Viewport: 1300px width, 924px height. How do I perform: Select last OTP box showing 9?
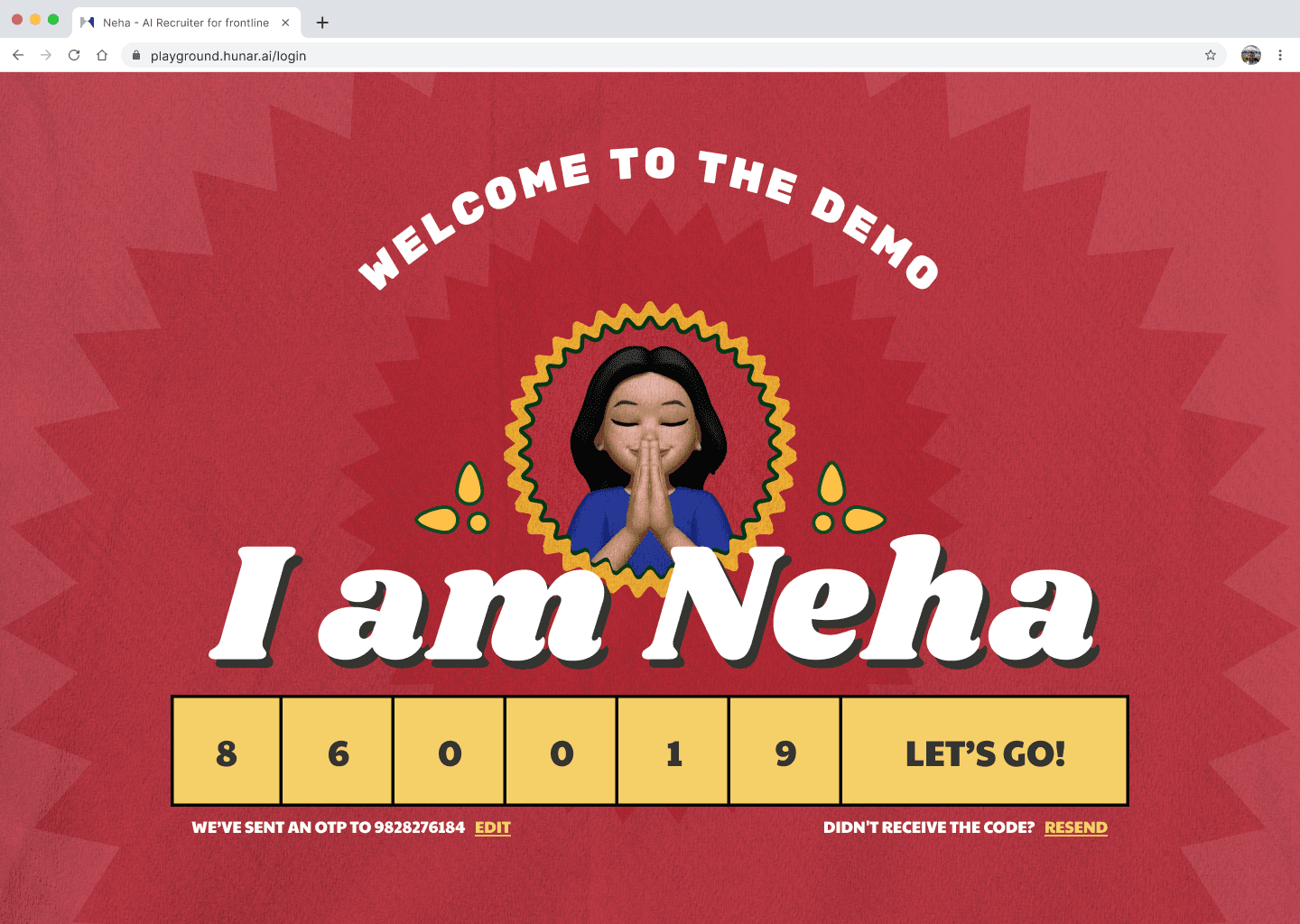pos(785,751)
